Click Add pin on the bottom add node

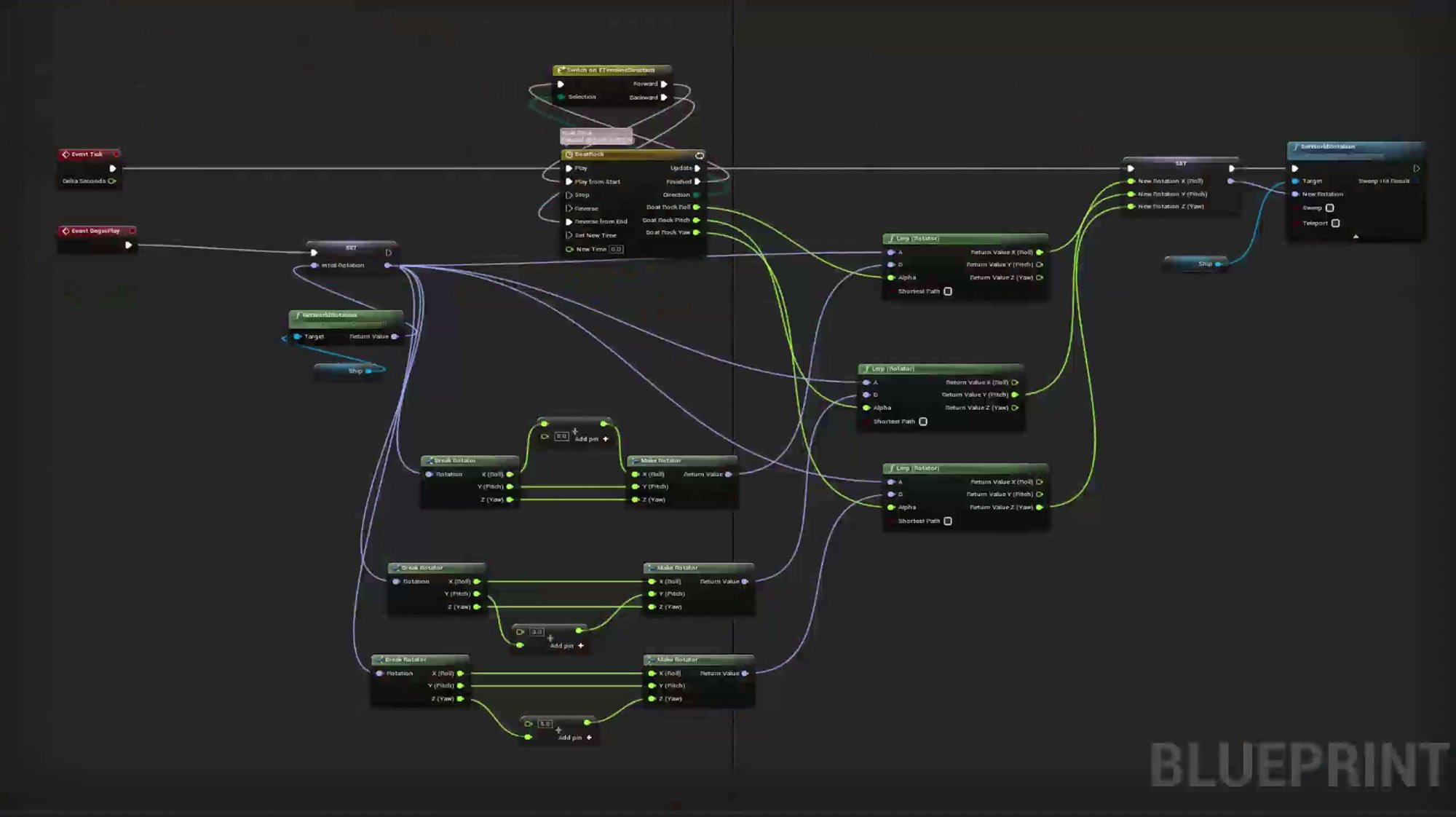[588, 738]
